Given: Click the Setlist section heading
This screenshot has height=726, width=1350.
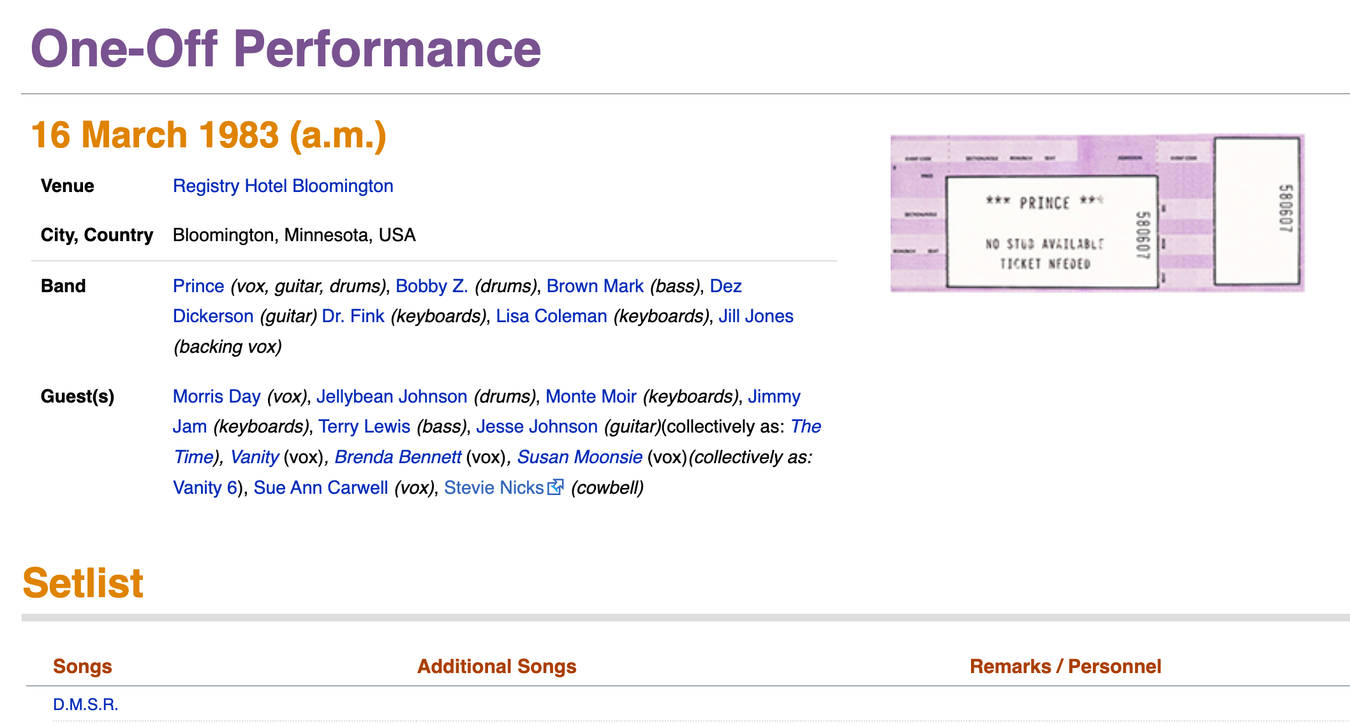Looking at the screenshot, I should (x=83, y=583).
